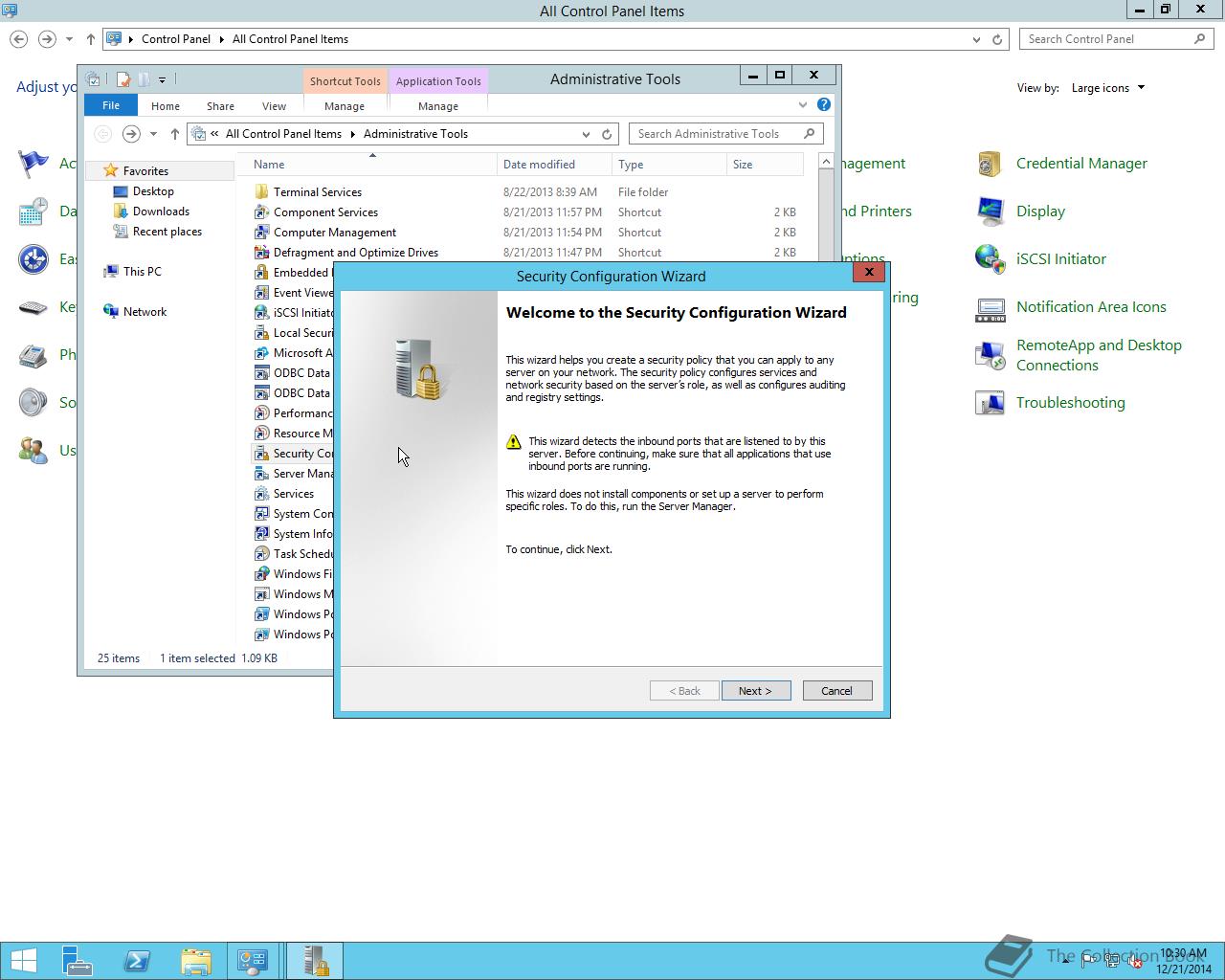1225x980 pixels.
Task: Click the Display monitor icon
Action: click(990, 212)
